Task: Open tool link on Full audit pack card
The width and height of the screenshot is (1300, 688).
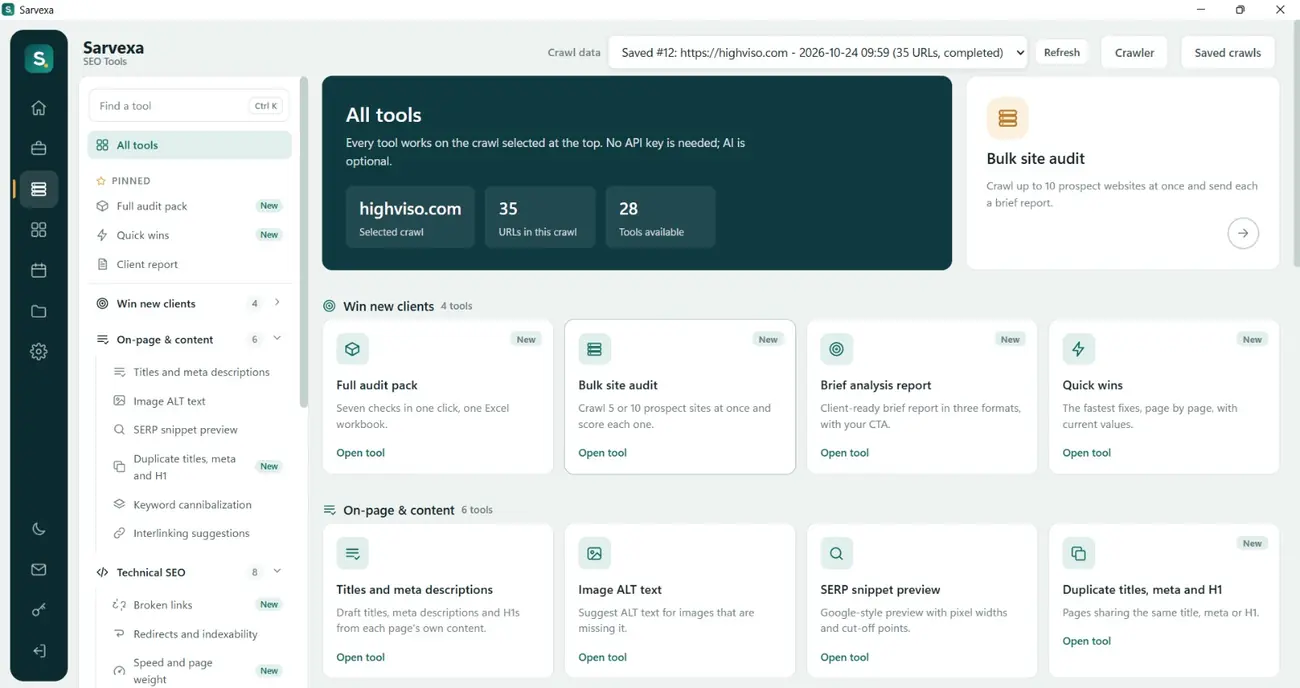Action: pyautogui.click(x=360, y=453)
